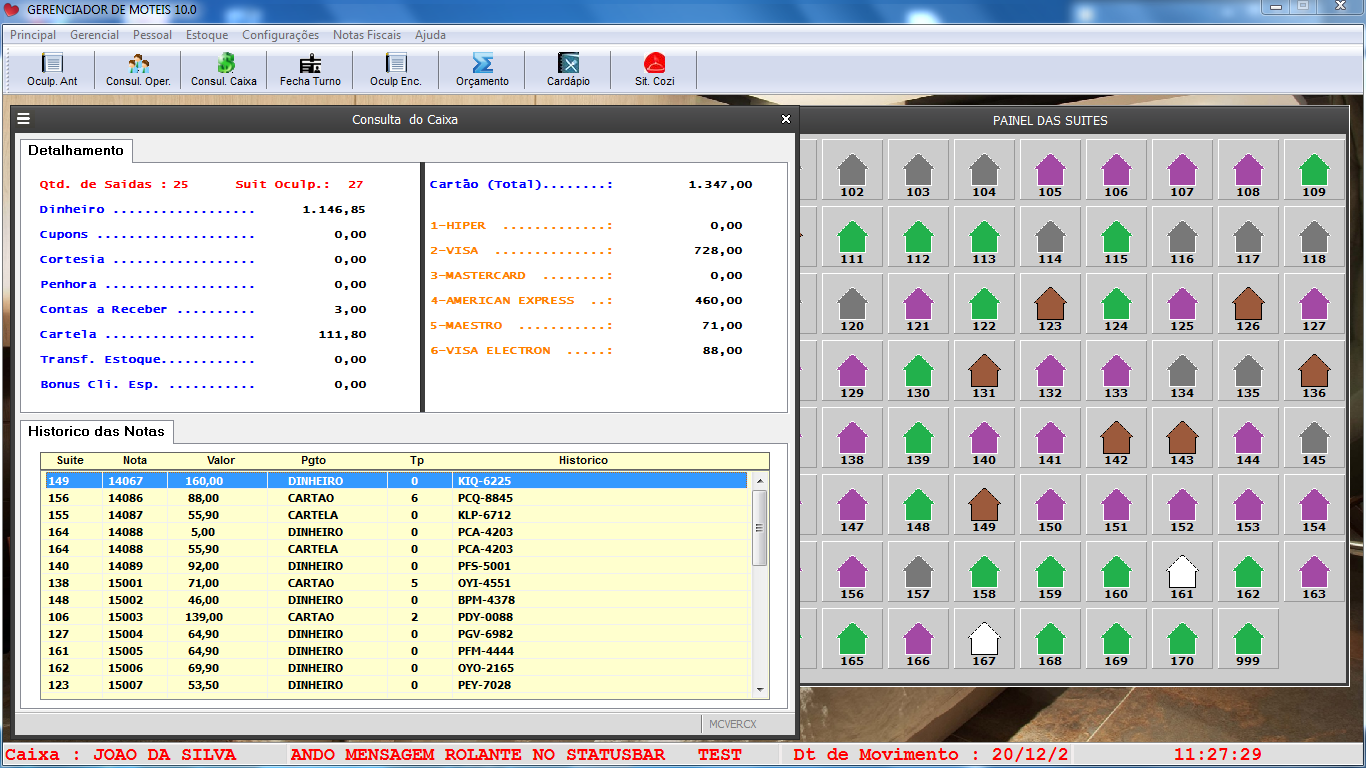Click the green suite 109 house icon
Viewport: 1366px width, 768px height.
[1314, 170]
